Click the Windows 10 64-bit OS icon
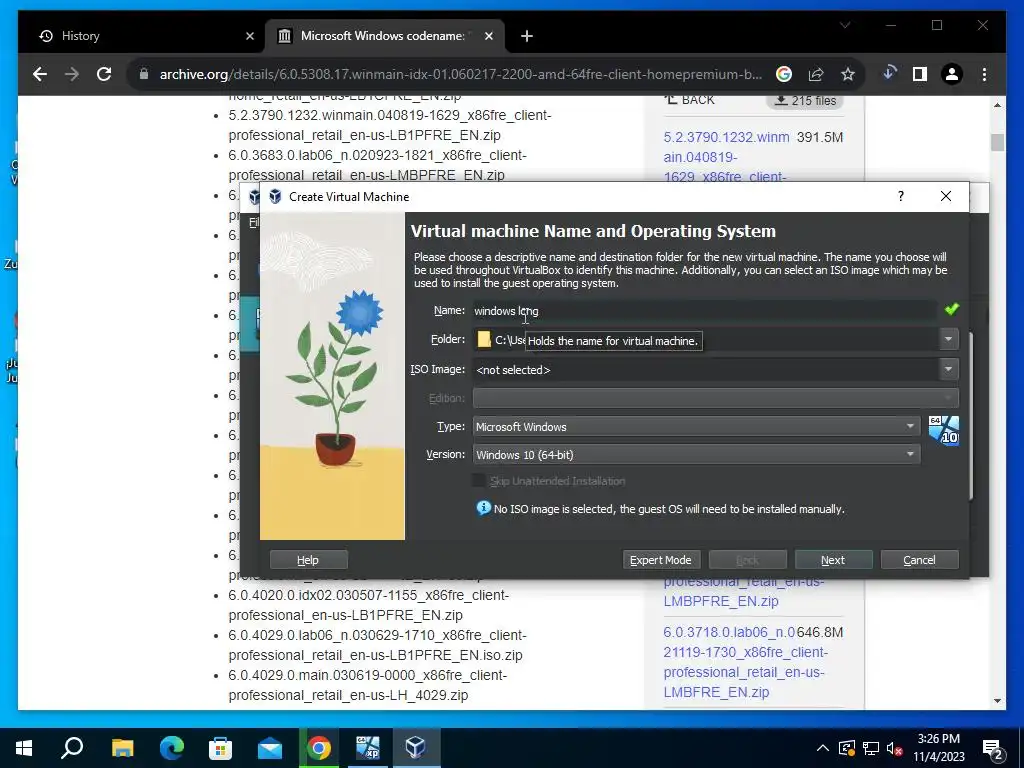Screen dimensions: 1024x768 [x=944, y=431]
